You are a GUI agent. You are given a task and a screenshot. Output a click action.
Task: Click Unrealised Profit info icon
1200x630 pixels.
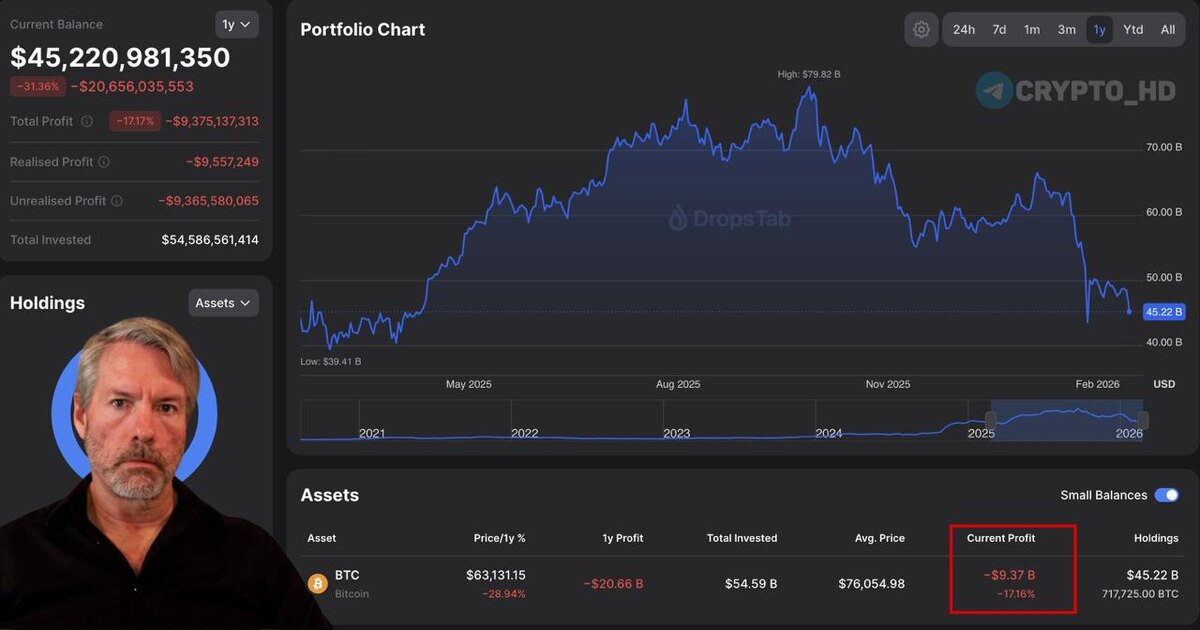116,201
